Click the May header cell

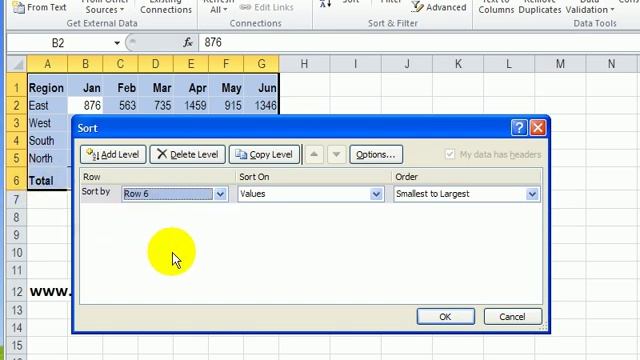226,88
